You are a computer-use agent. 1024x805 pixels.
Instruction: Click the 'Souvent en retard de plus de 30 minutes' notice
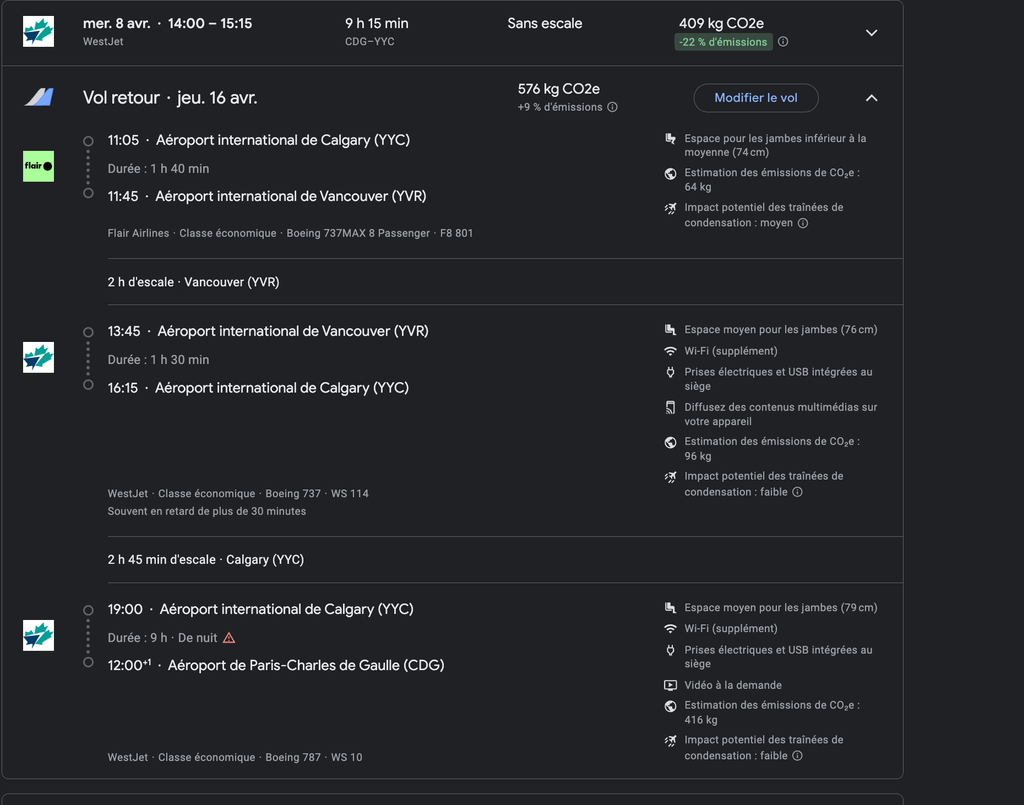click(207, 511)
